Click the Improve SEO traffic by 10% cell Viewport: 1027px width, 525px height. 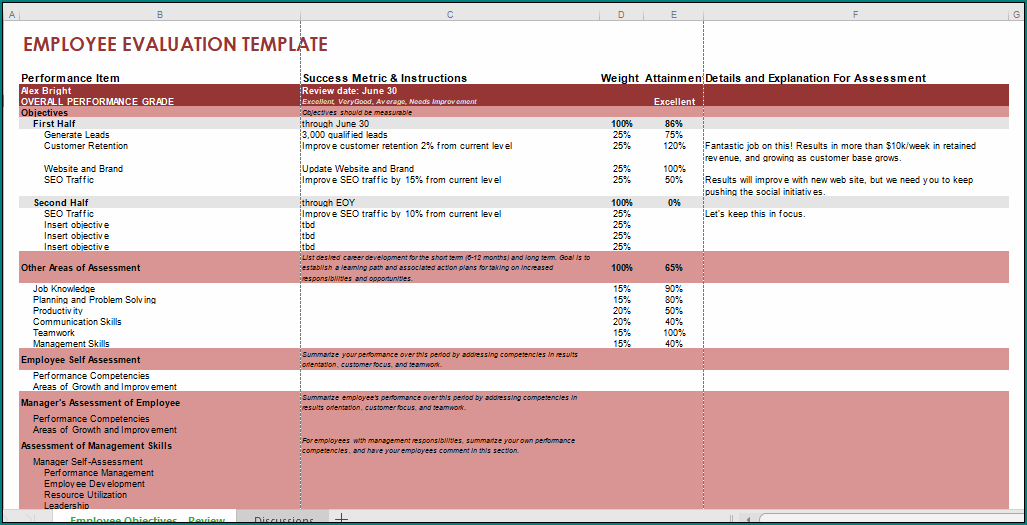pos(402,214)
